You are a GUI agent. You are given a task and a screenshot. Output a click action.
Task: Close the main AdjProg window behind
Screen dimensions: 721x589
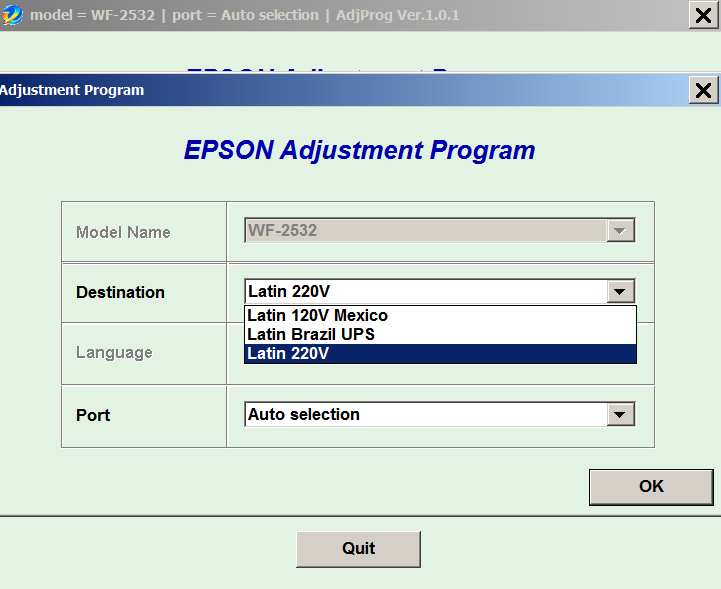703,15
